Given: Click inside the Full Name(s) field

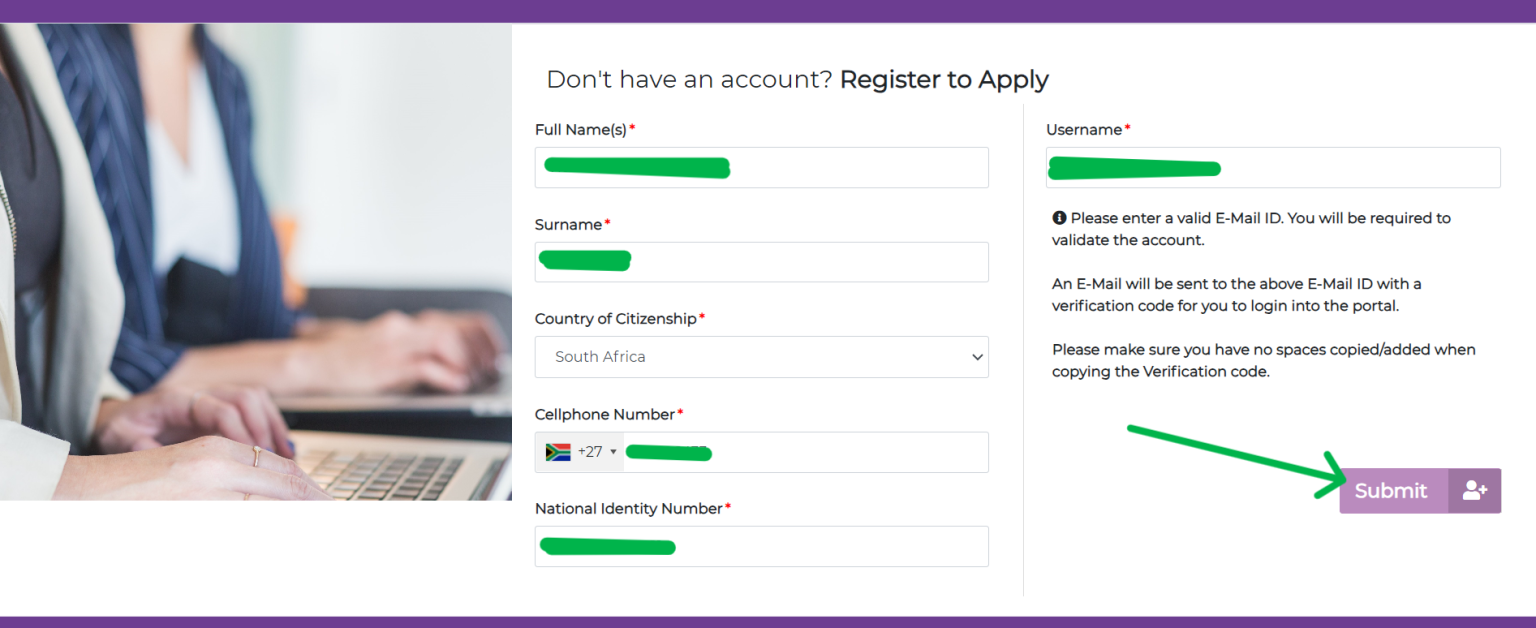Looking at the screenshot, I should [760, 167].
